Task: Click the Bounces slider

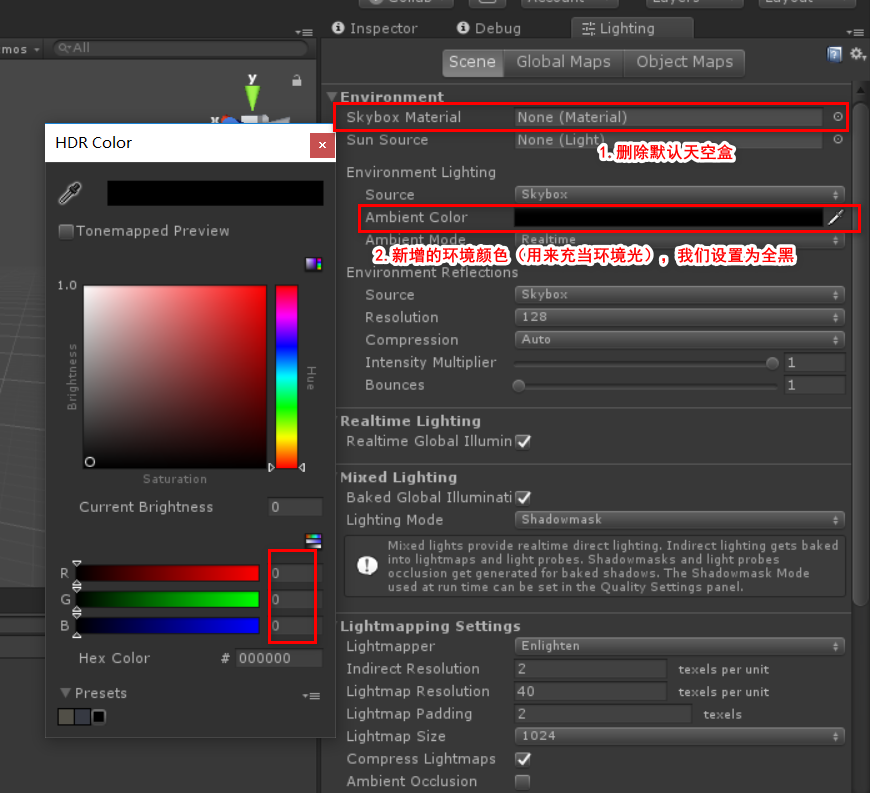Action: (646, 386)
